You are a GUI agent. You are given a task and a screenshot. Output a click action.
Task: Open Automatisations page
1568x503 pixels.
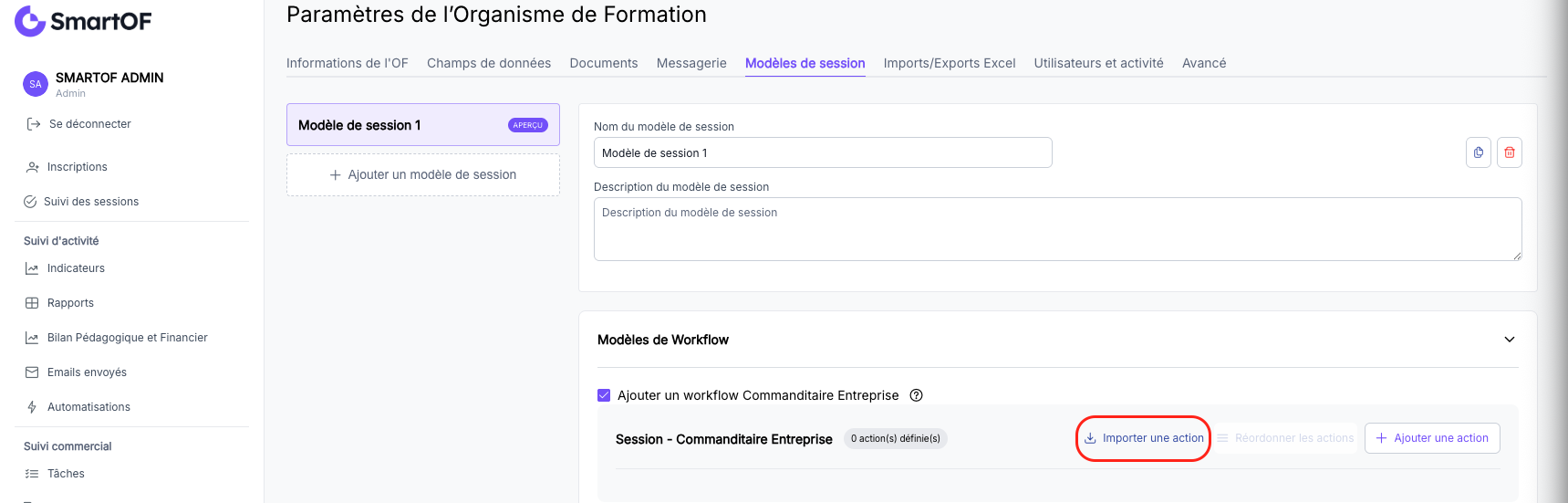click(88, 407)
